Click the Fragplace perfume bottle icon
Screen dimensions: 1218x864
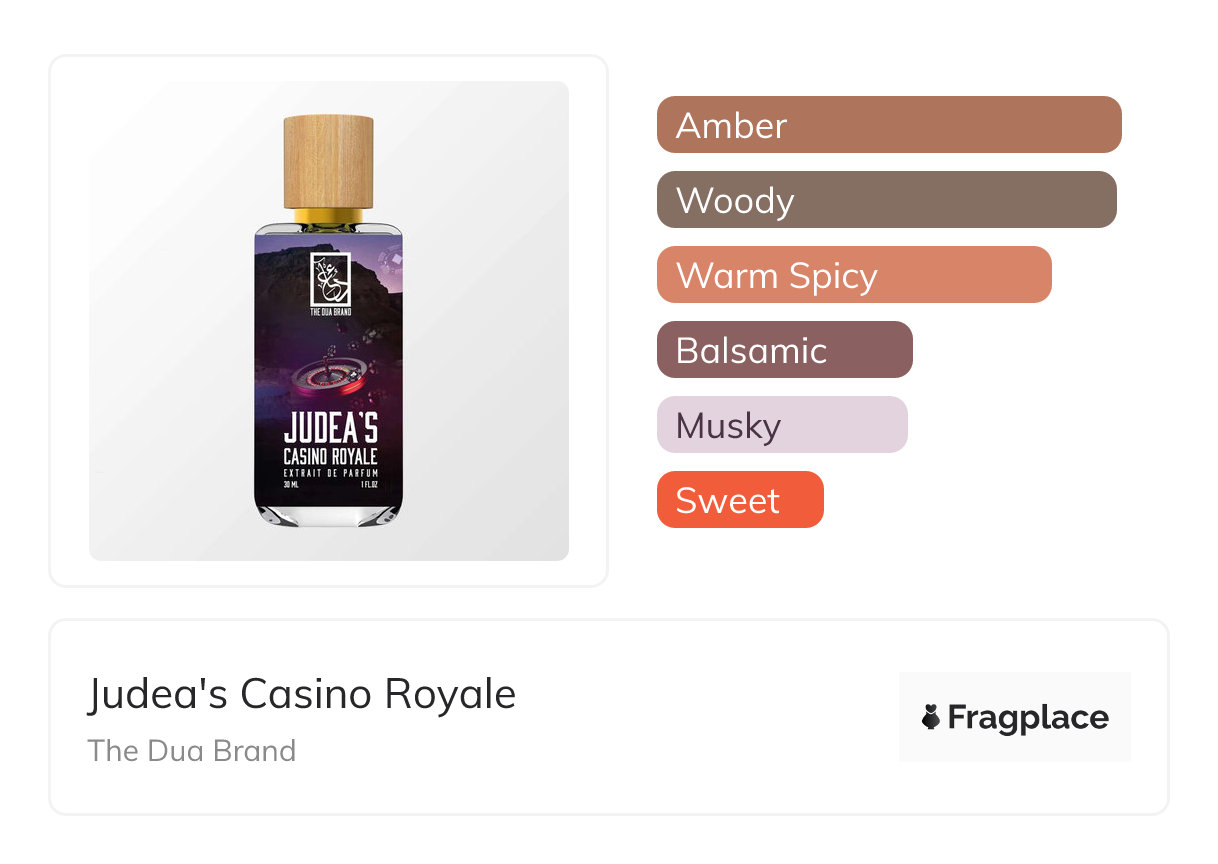click(x=931, y=717)
